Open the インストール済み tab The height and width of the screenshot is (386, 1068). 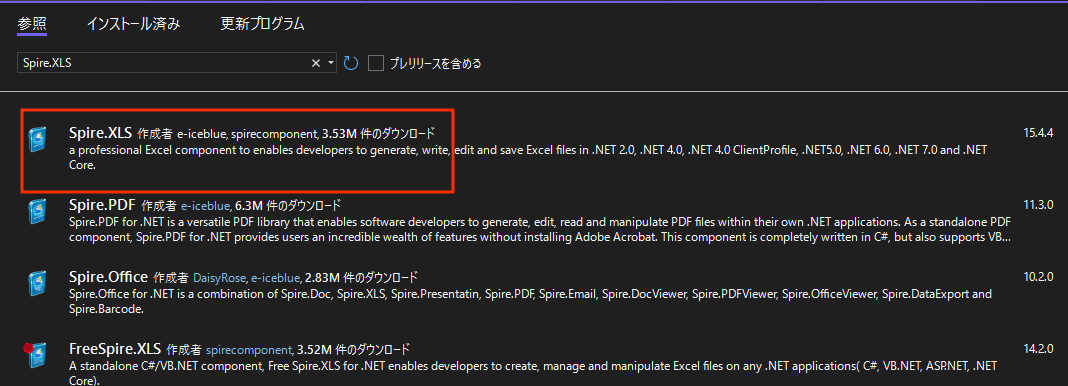tap(134, 24)
